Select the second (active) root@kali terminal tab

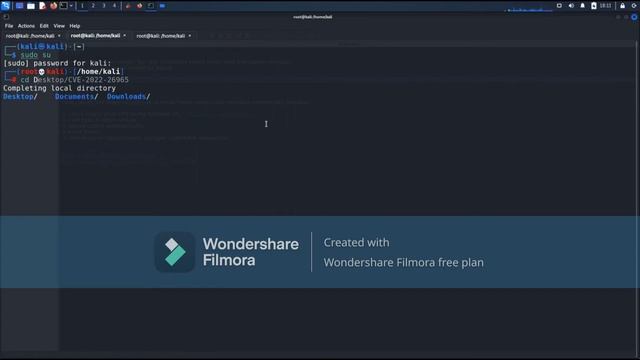click(96, 36)
